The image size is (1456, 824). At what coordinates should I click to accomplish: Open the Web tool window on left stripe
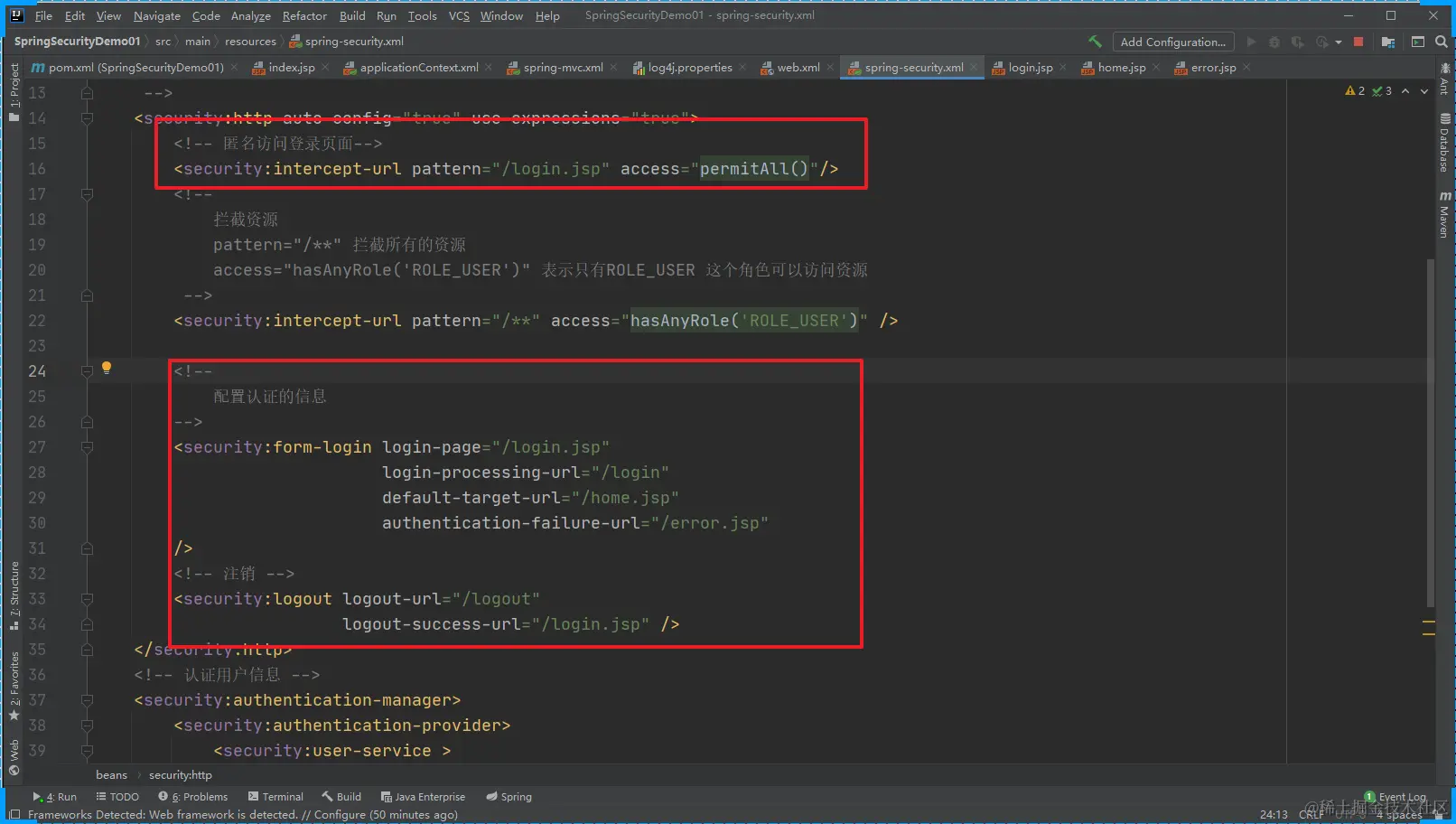pos(14,757)
